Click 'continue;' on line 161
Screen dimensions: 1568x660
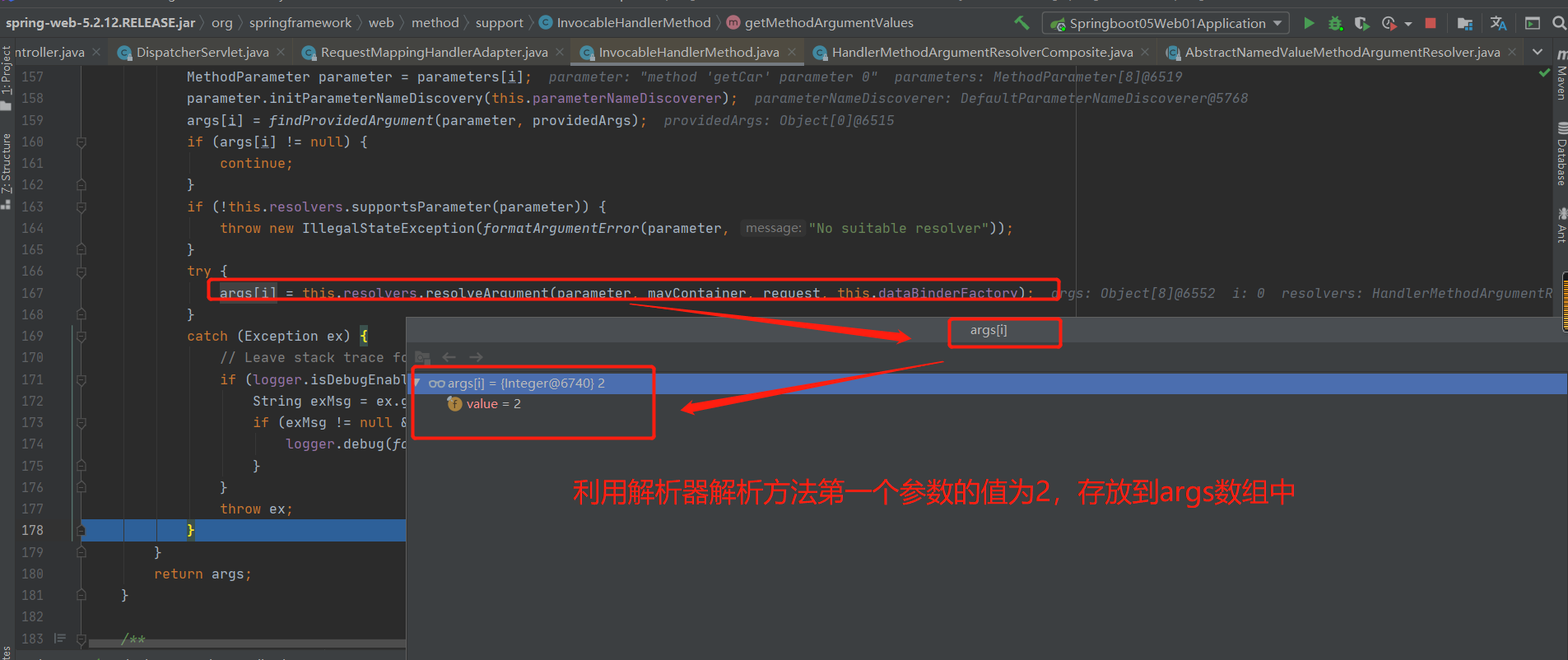256,164
